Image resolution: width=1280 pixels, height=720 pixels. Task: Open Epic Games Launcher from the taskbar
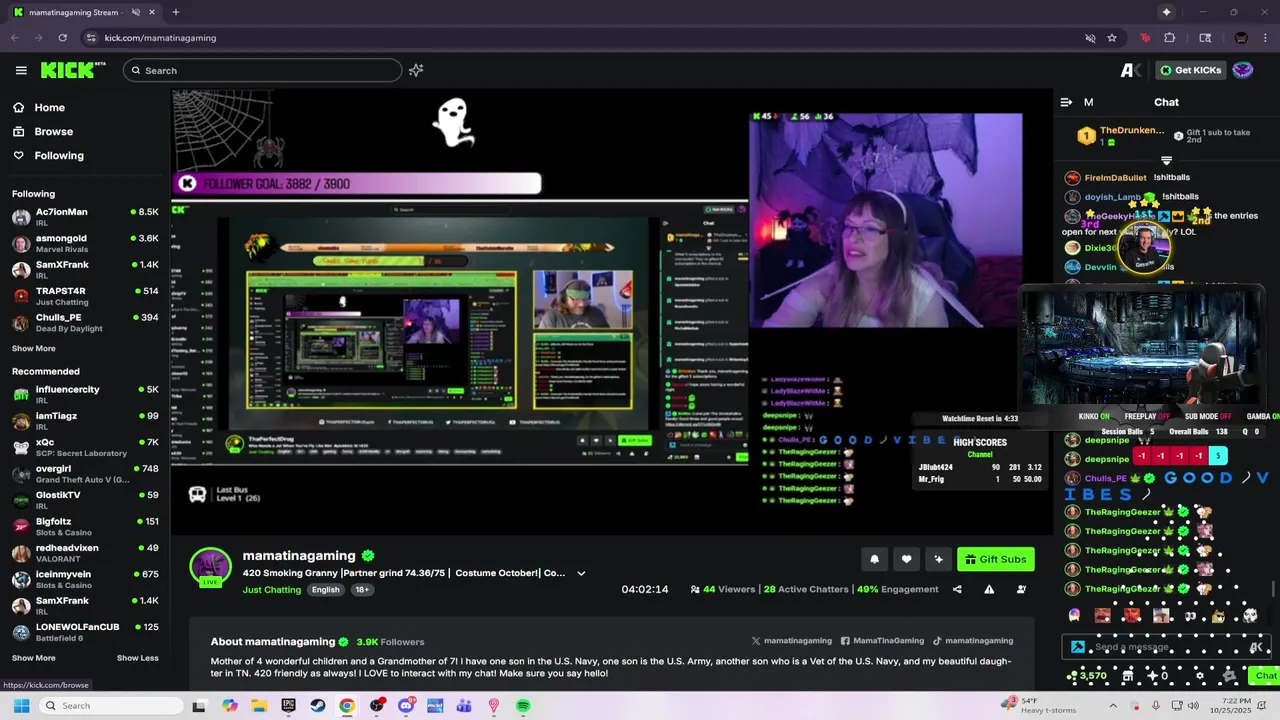288,706
